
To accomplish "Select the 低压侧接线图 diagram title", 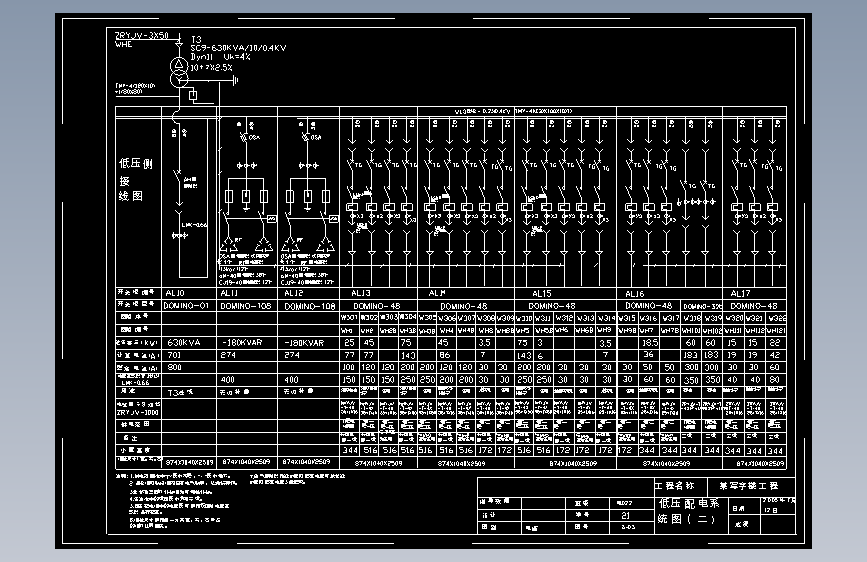I will coord(135,179).
